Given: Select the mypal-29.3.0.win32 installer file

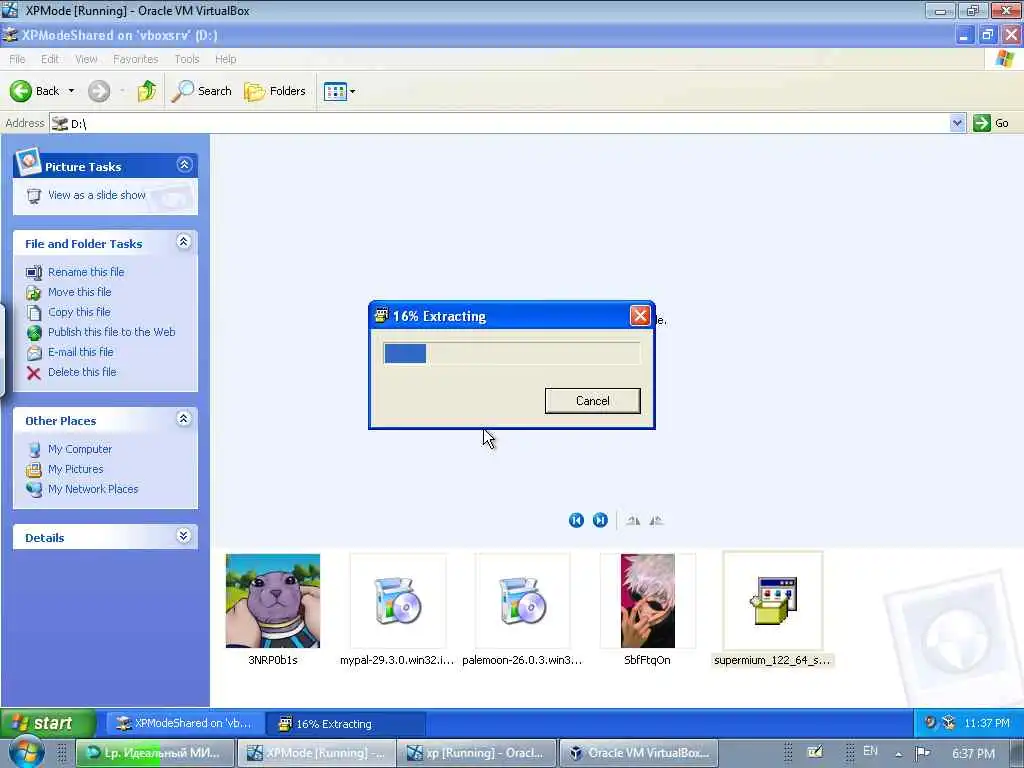Looking at the screenshot, I should tap(398, 601).
